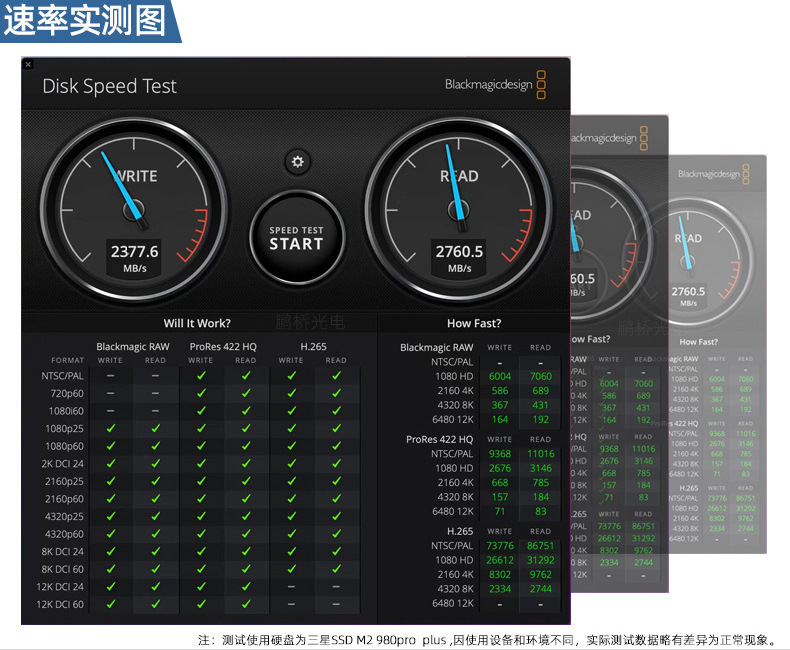
Task: Click ProRes 422 HQ NTSC/PAL read value 11016
Action: [x=541, y=454]
